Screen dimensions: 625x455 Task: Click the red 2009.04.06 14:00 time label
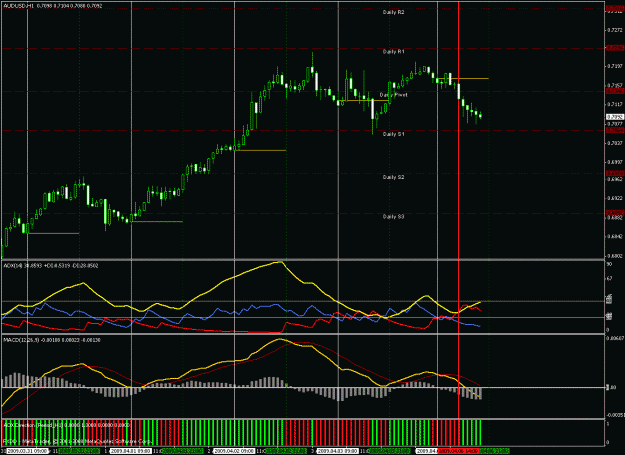(x=458, y=451)
